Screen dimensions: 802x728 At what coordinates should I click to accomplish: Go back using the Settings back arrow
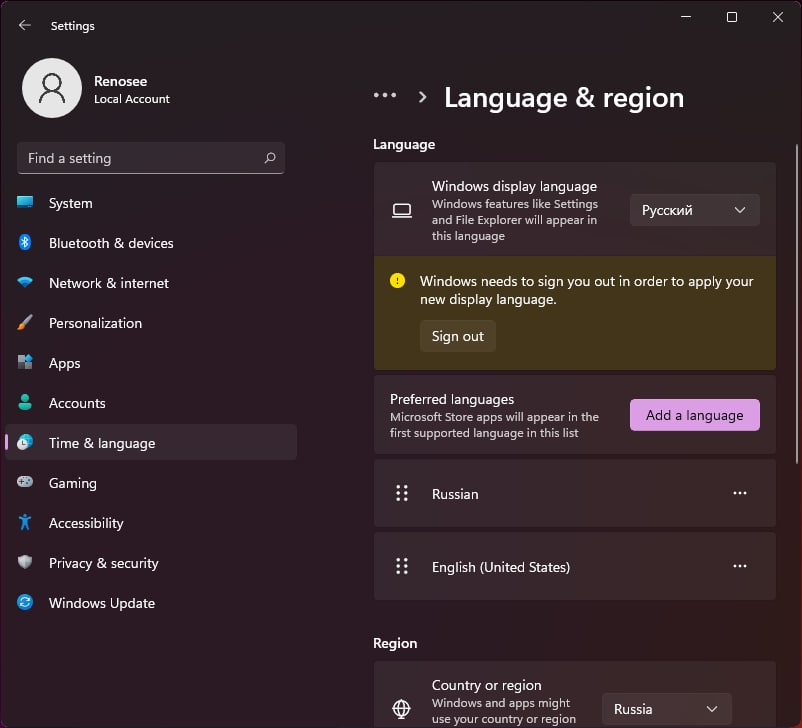pos(24,25)
